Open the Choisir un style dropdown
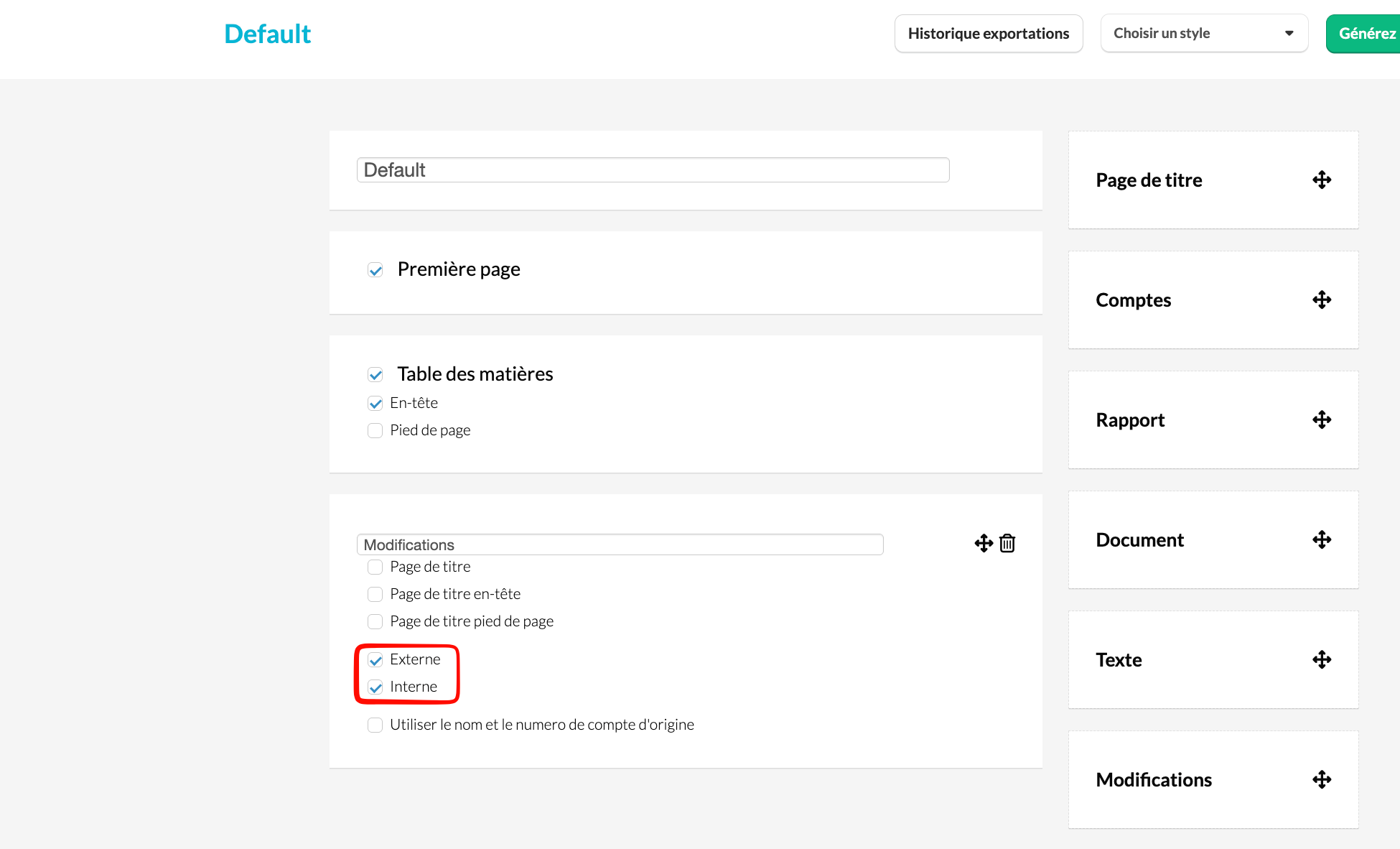This screenshot has height=849, width=1400. point(1204,34)
